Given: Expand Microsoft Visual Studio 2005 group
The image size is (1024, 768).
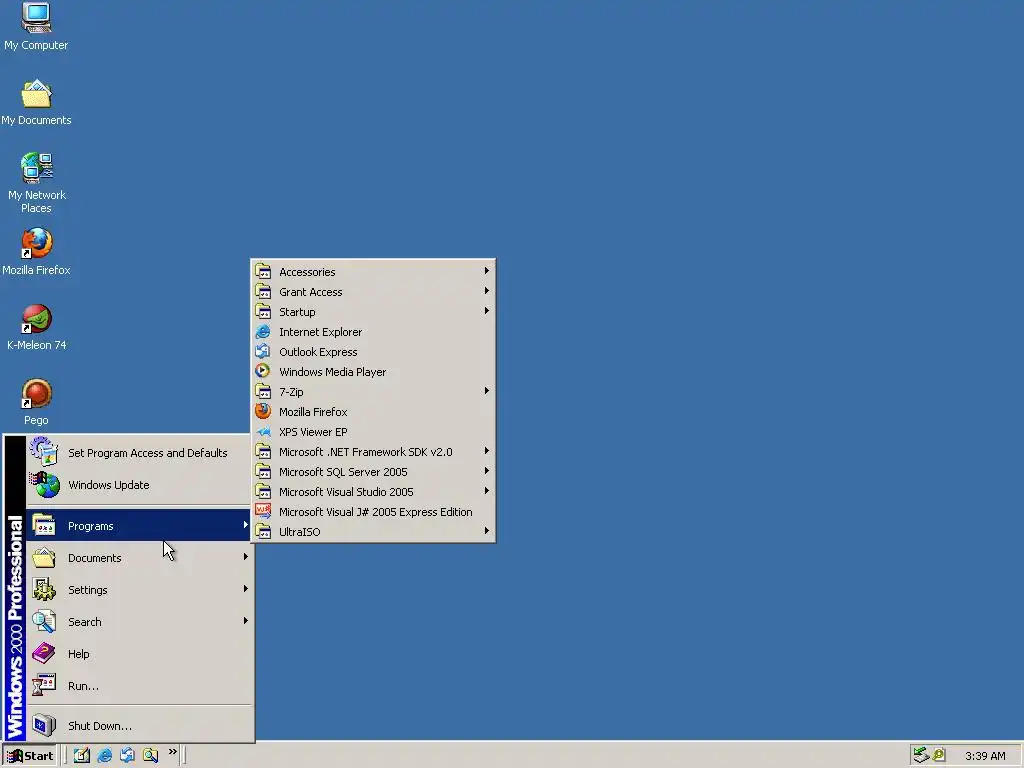Looking at the screenshot, I should pos(373,492).
